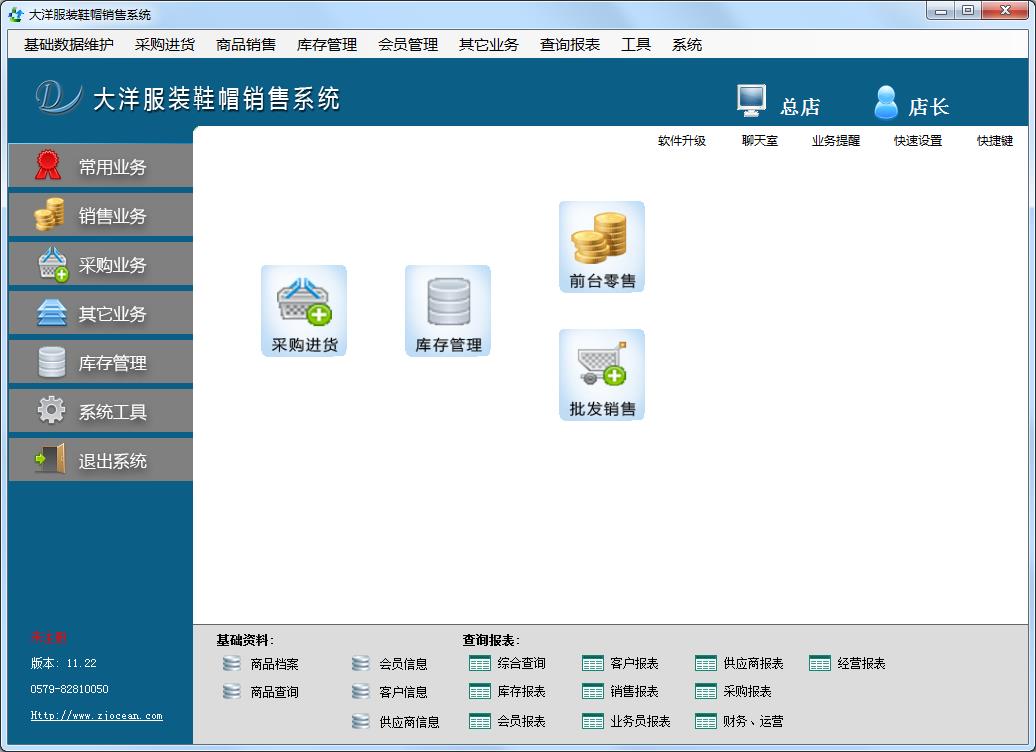Open the 采购报表 report
The width and height of the screenshot is (1036, 752).
click(733, 691)
